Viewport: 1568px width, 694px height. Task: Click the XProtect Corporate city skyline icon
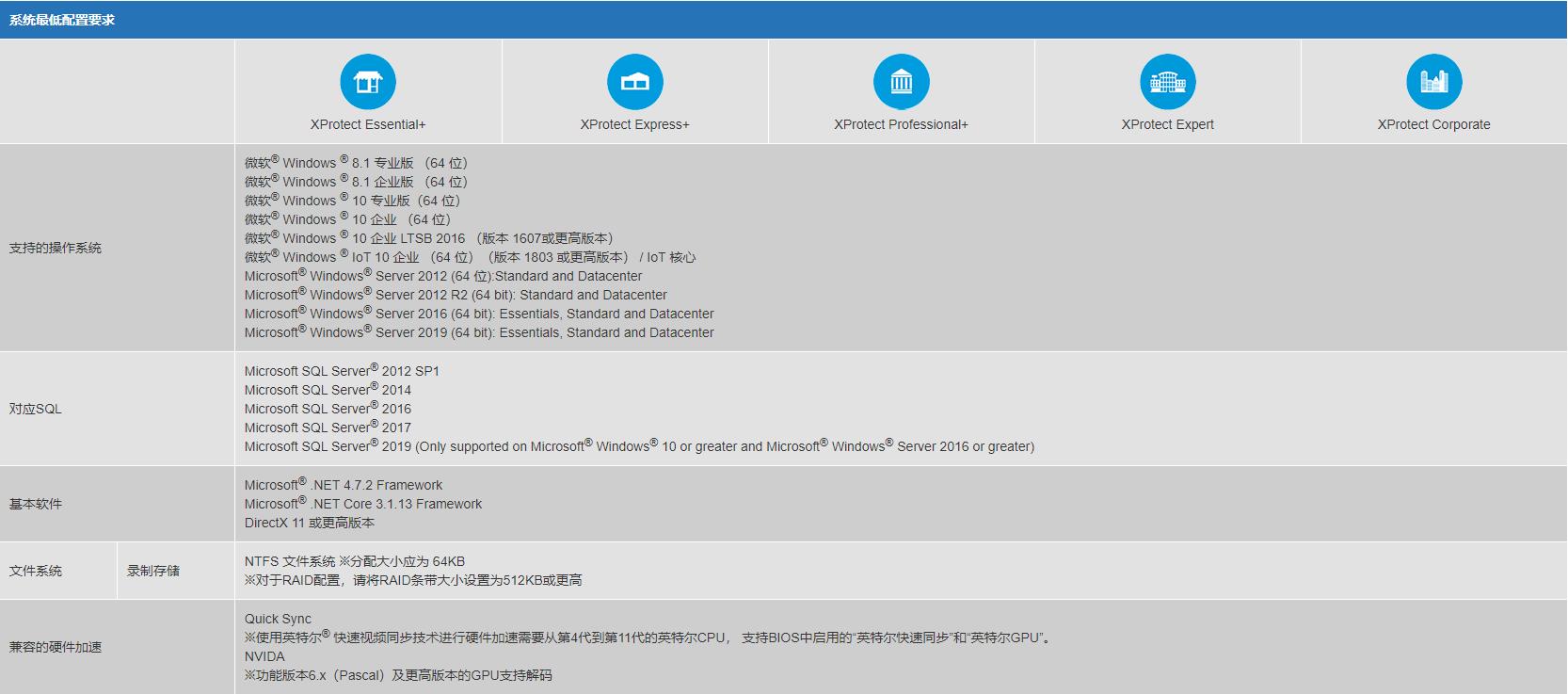point(1433,82)
